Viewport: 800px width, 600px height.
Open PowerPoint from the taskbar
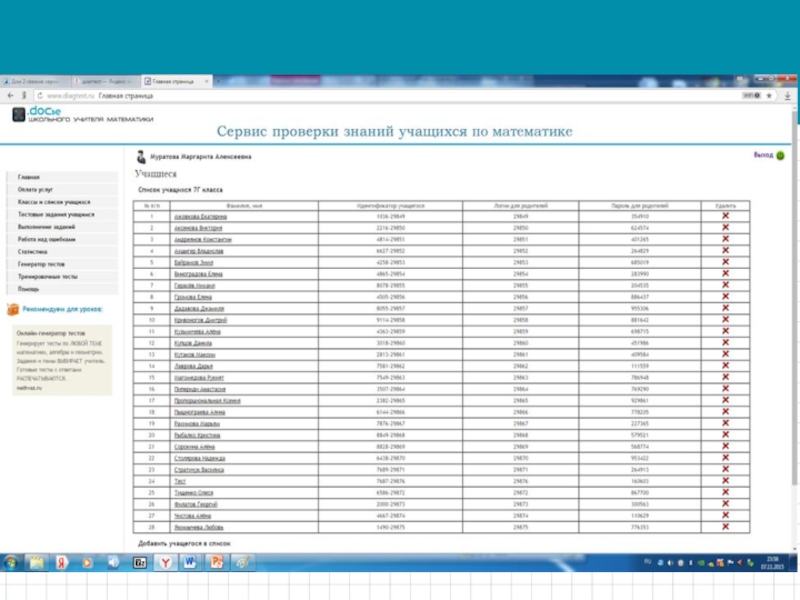click(216, 562)
